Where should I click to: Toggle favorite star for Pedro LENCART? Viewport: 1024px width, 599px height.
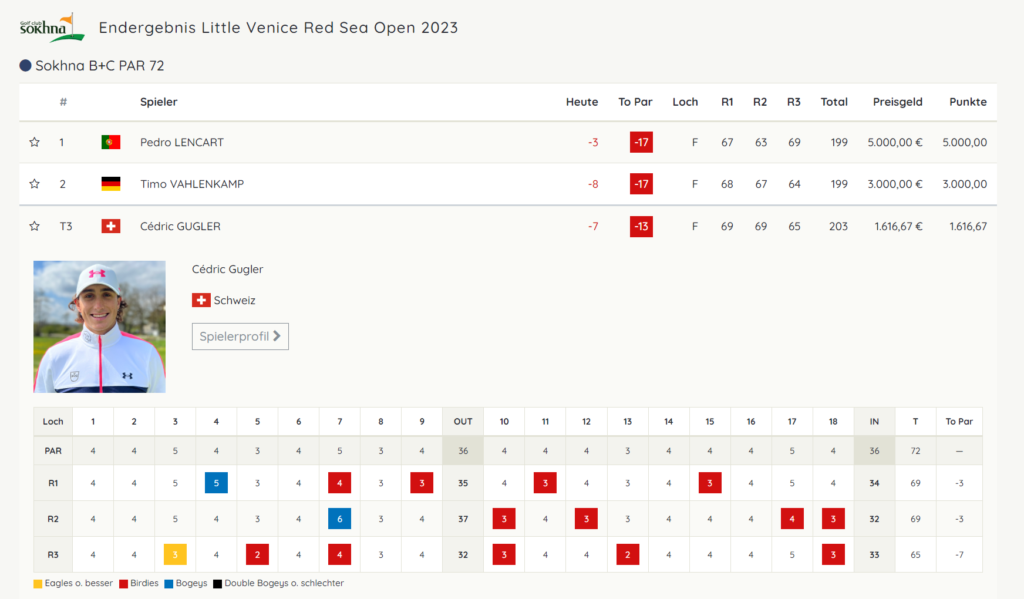click(x=35, y=142)
